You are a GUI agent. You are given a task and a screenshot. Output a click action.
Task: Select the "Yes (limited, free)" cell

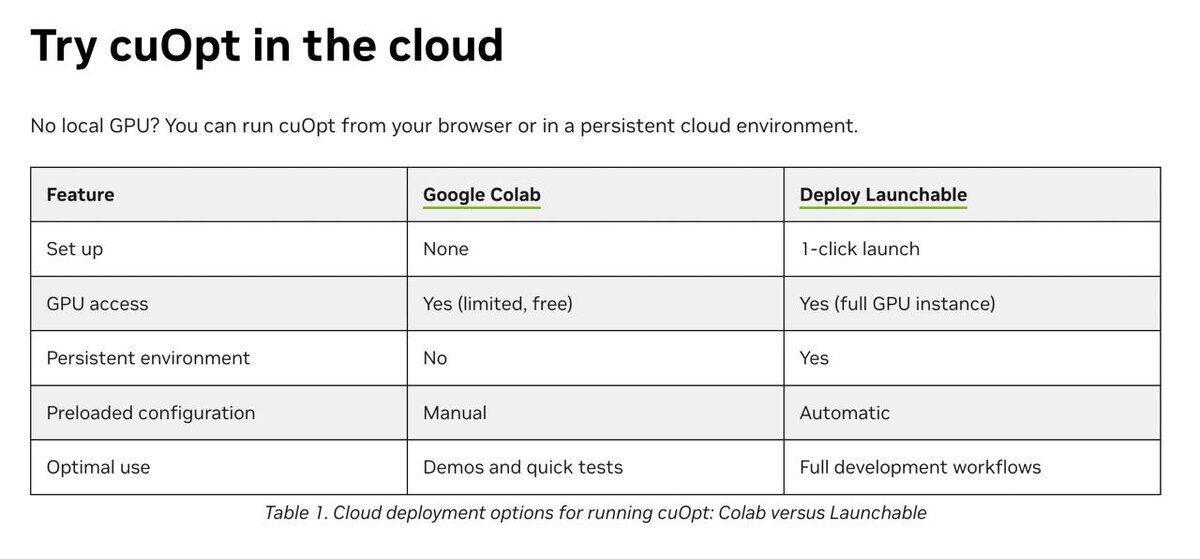tap(498, 304)
